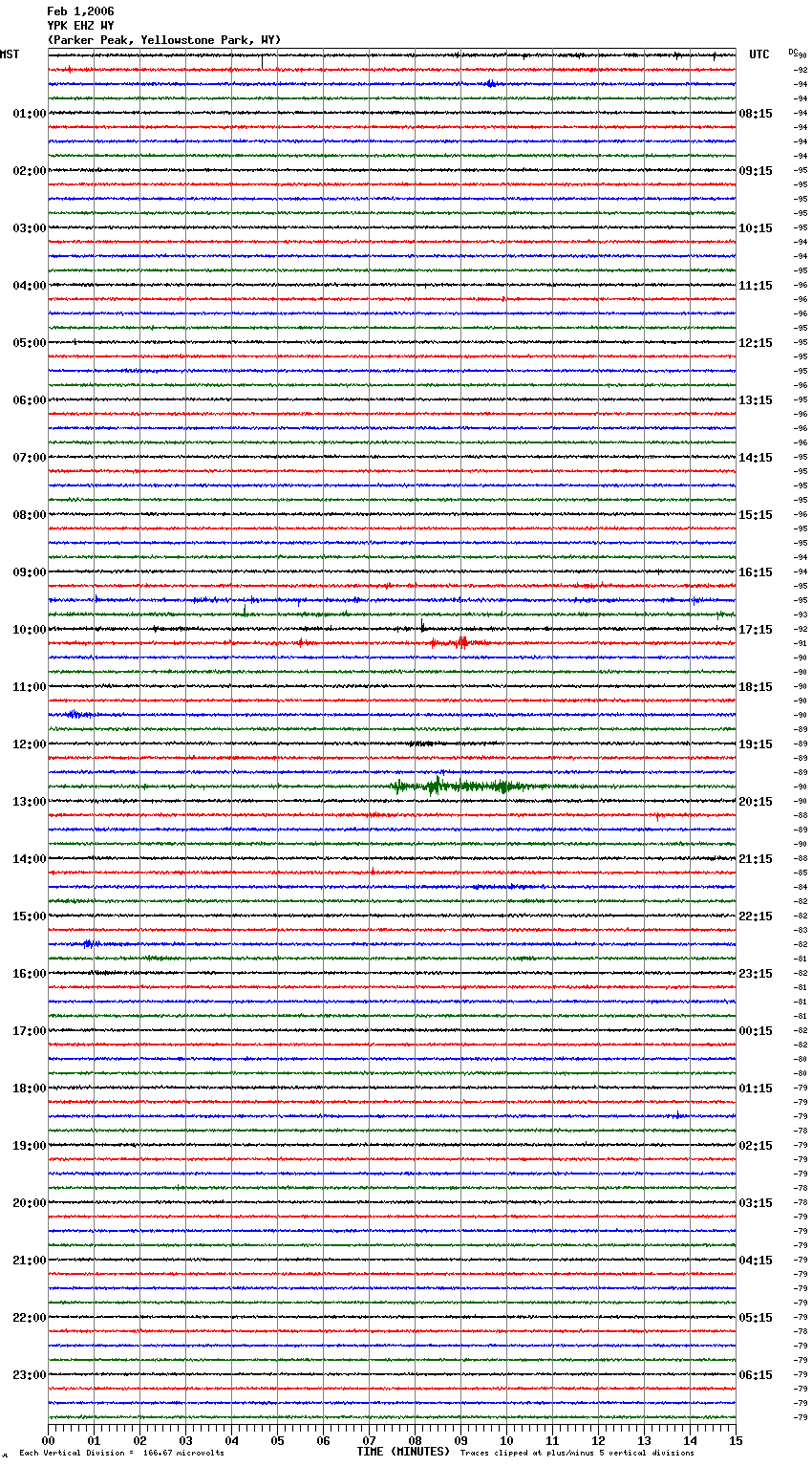Select the '10:00' MST time label

point(30,630)
